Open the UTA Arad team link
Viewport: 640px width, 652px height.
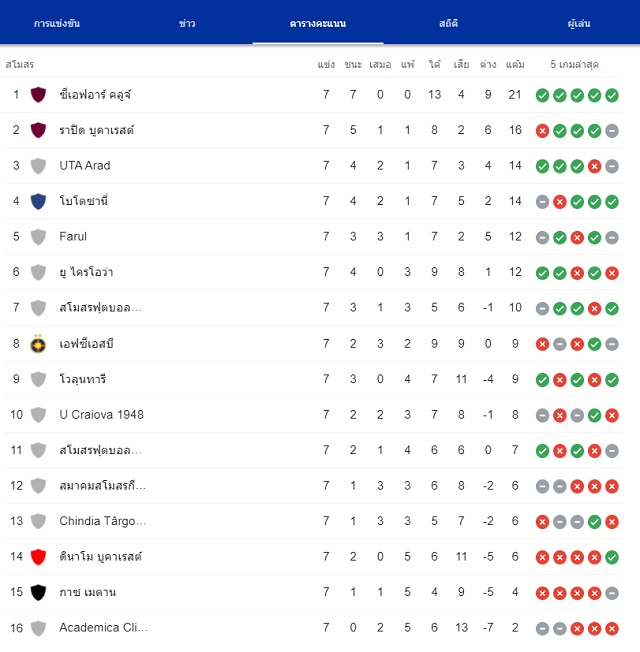coord(85,165)
